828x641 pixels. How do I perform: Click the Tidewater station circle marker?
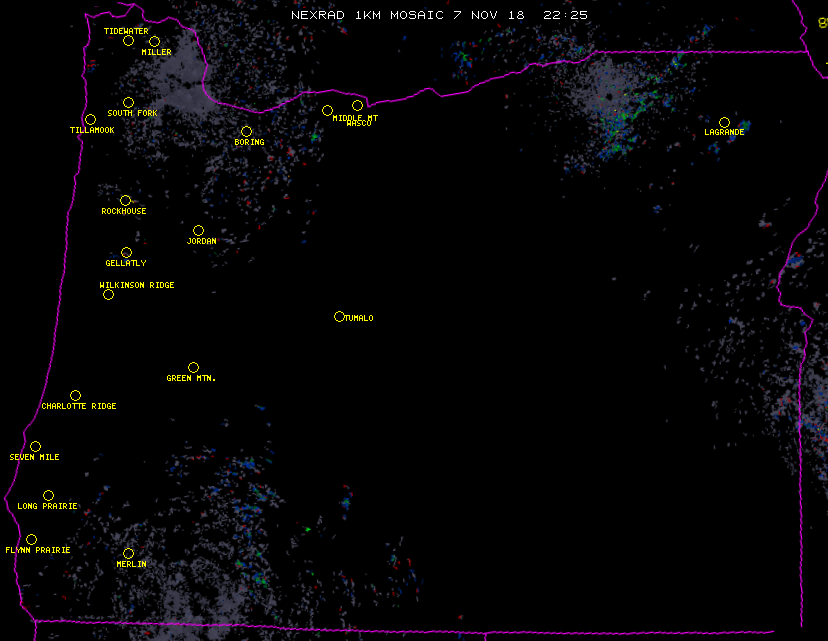point(128,41)
